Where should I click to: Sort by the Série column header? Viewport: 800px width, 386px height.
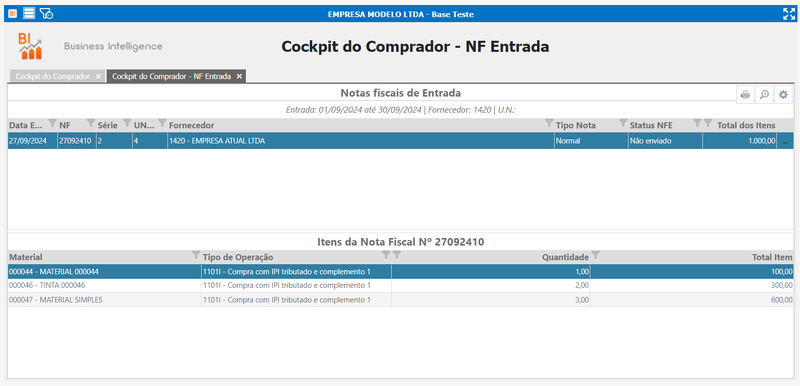108,125
